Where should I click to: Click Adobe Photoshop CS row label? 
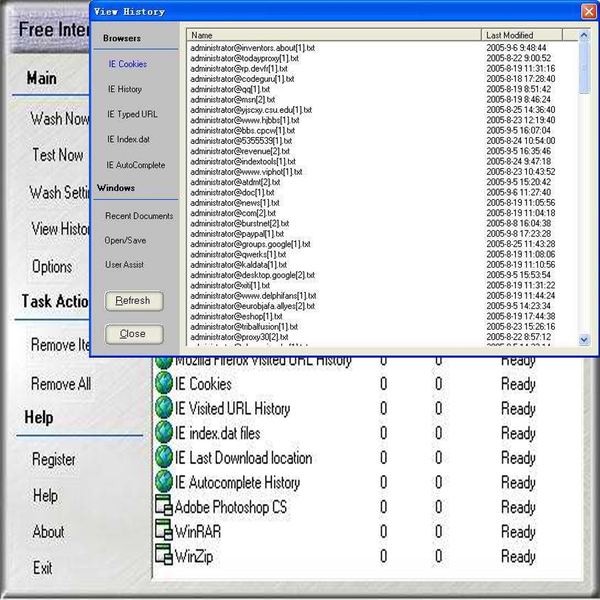231,507
